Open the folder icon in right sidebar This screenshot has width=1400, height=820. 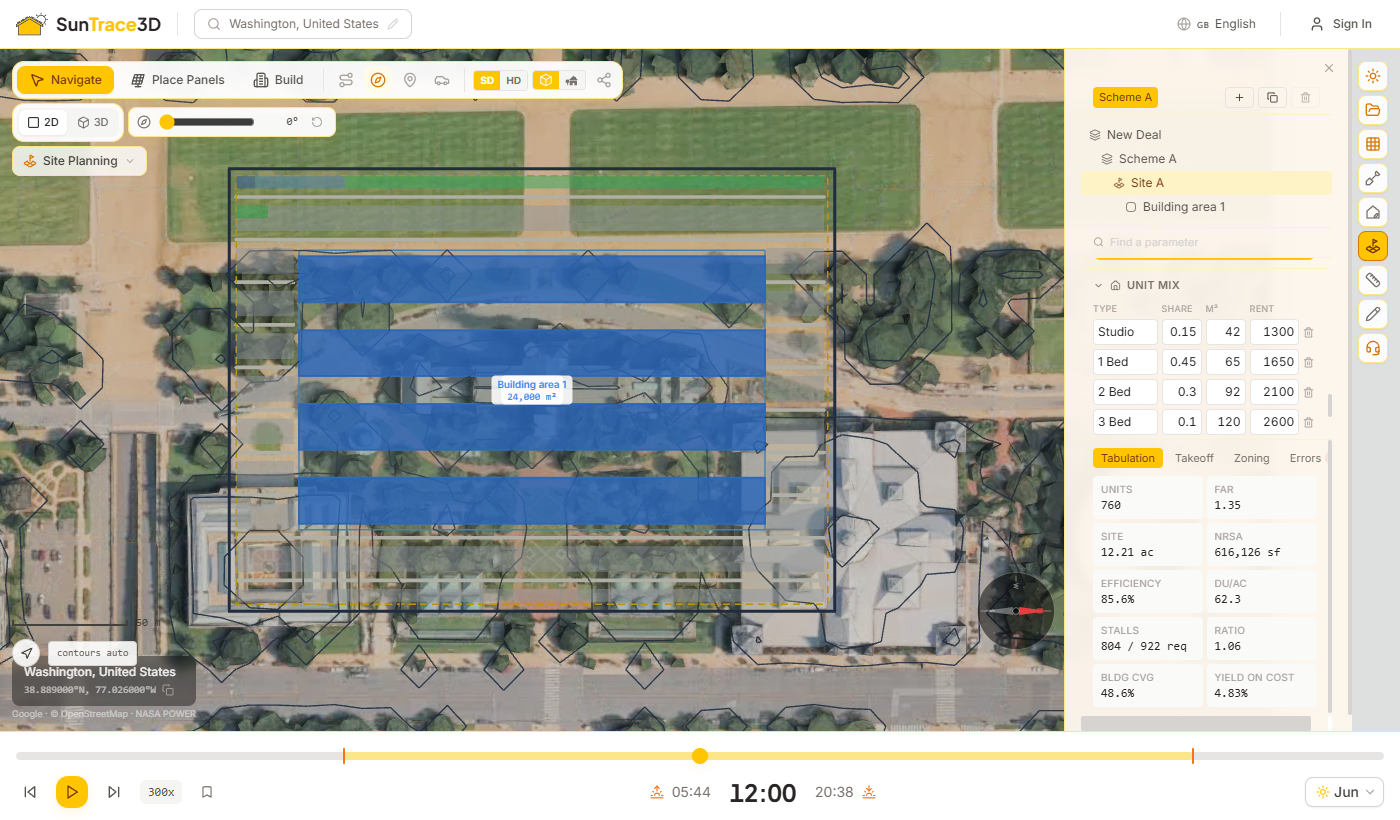(1373, 110)
